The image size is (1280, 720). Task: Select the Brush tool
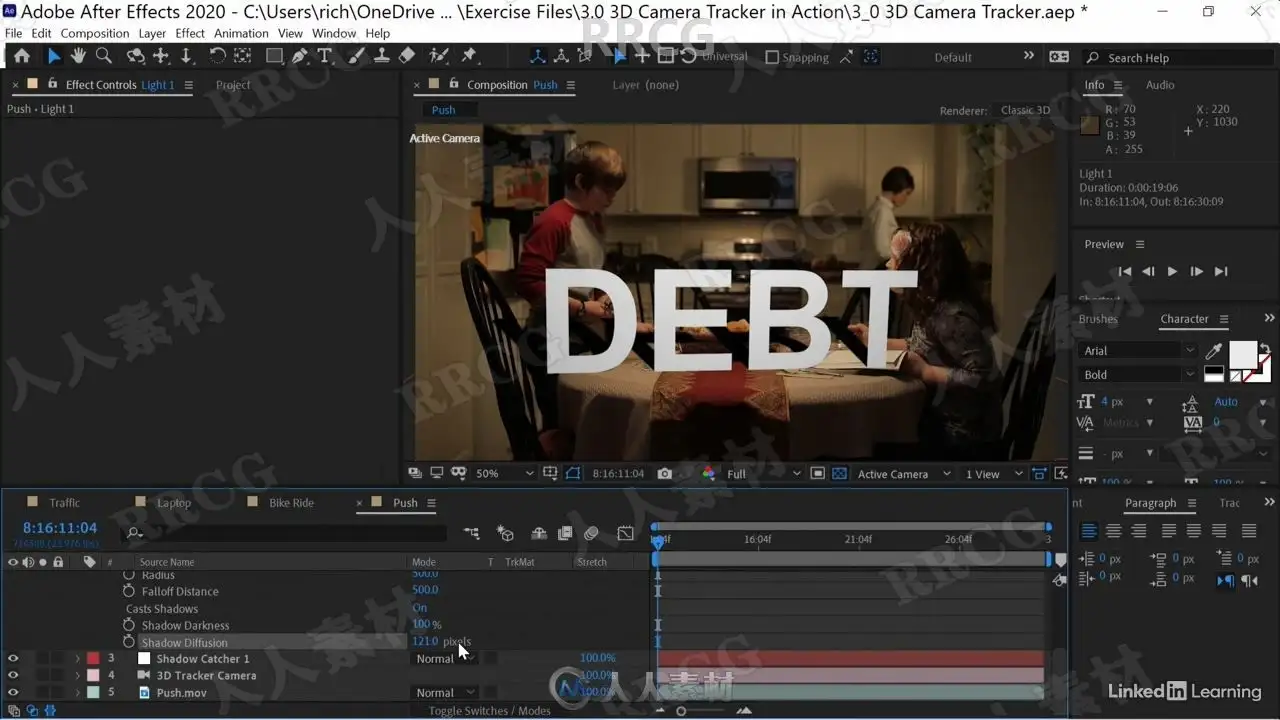pyautogui.click(x=356, y=57)
